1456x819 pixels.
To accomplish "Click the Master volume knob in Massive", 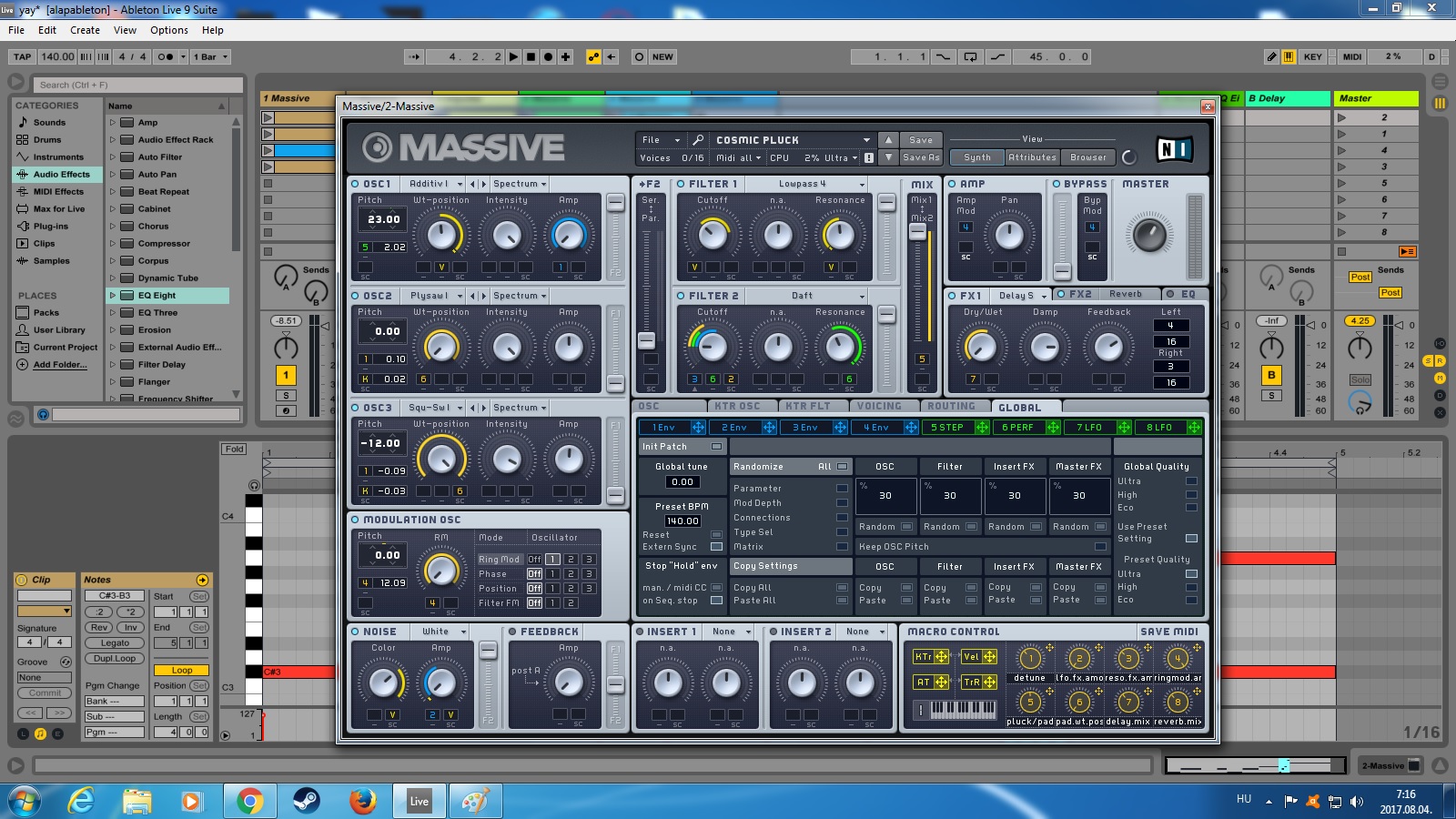I will tap(1149, 235).
